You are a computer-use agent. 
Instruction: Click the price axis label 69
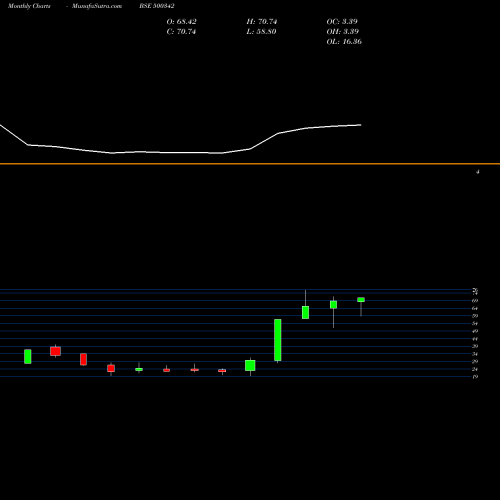tap(475, 301)
